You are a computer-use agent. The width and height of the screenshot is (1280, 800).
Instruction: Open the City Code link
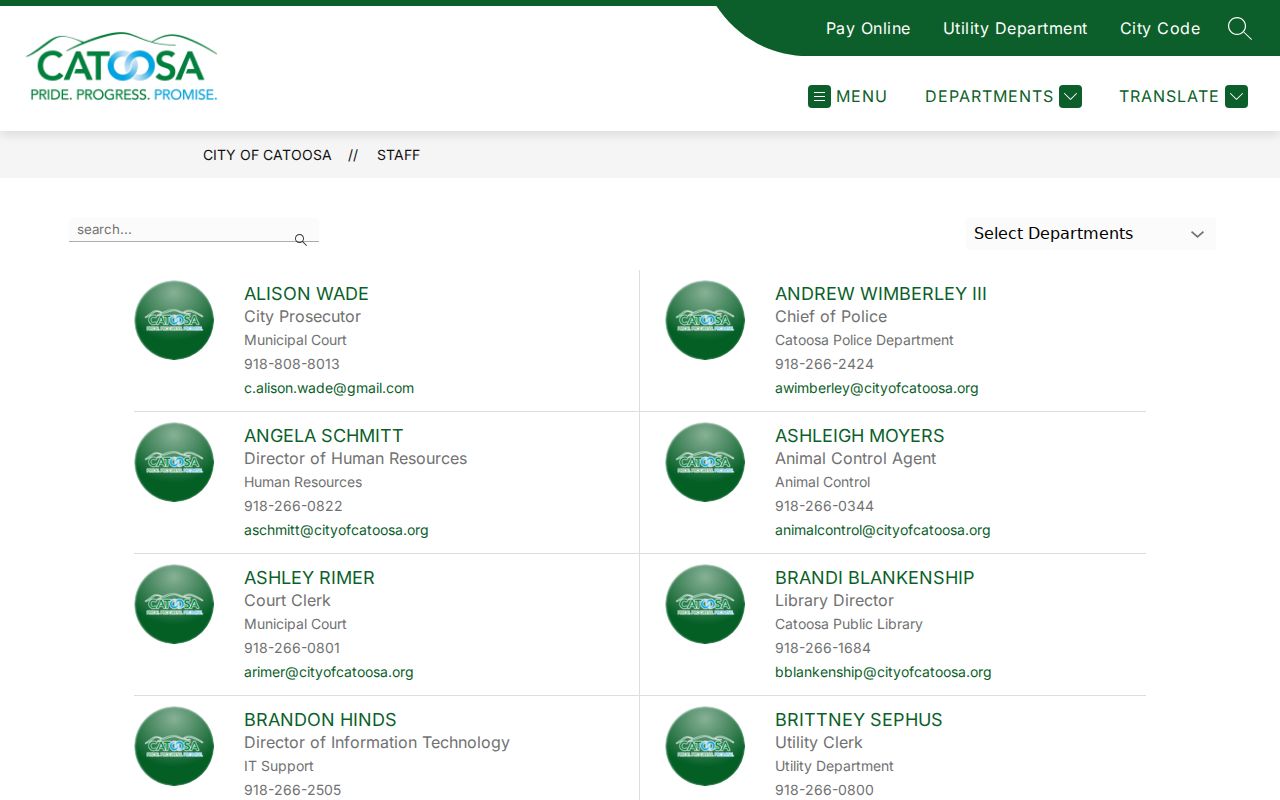[x=1160, y=28]
